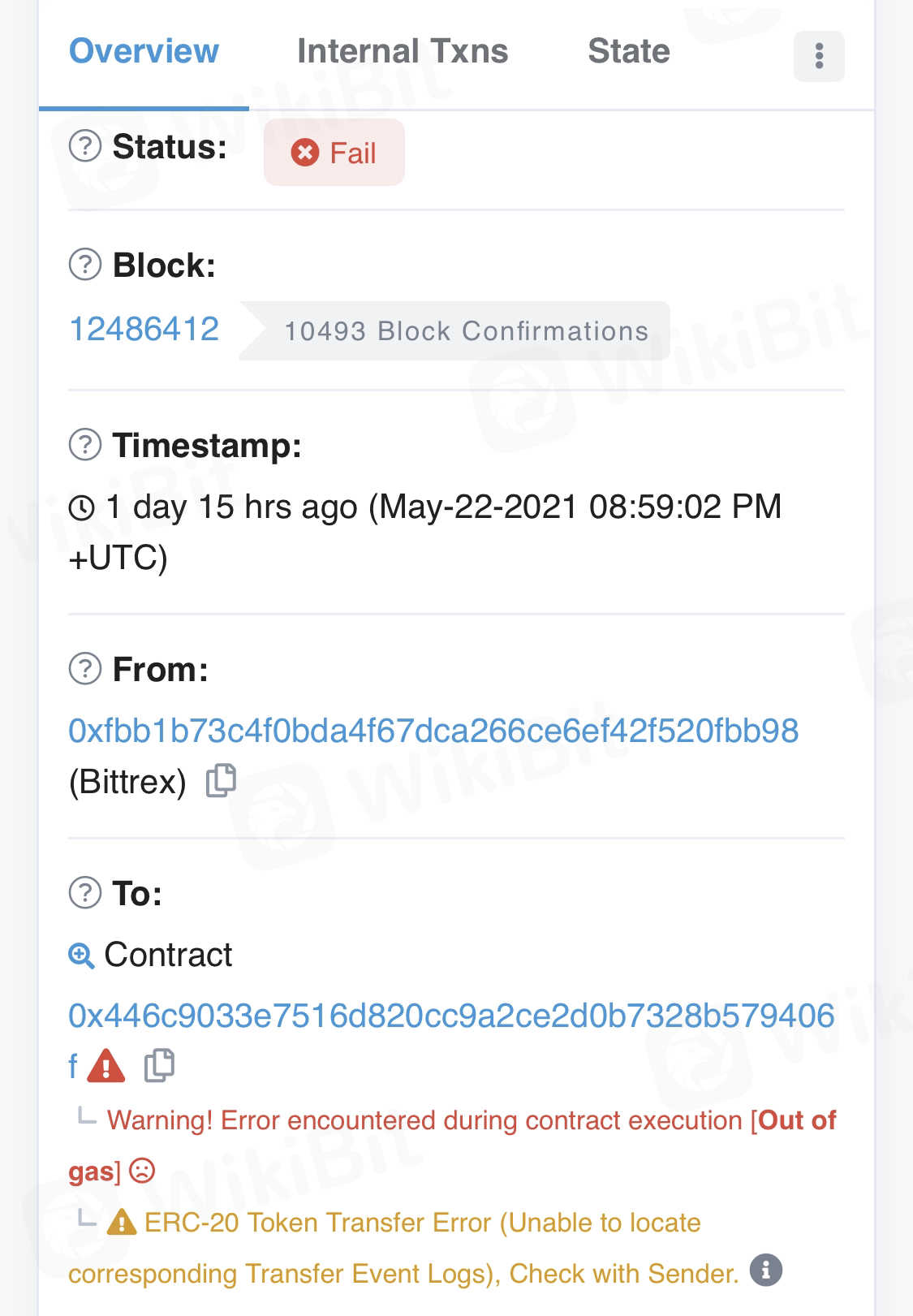Viewport: 913px width, 1316px height.
Task: Click the Fail status badge
Action: tap(334, 153)
